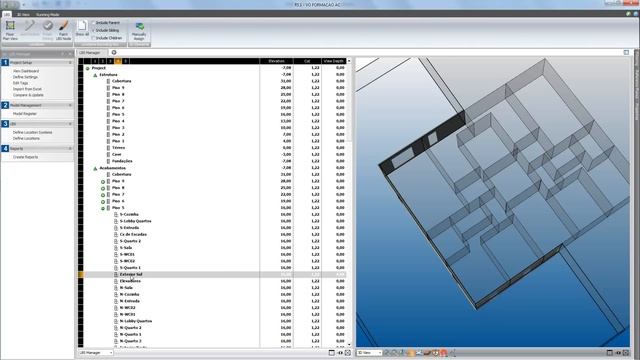The image size is (640, 360).
Task: Select highlighted tree level 4 button
Action: 118,61
